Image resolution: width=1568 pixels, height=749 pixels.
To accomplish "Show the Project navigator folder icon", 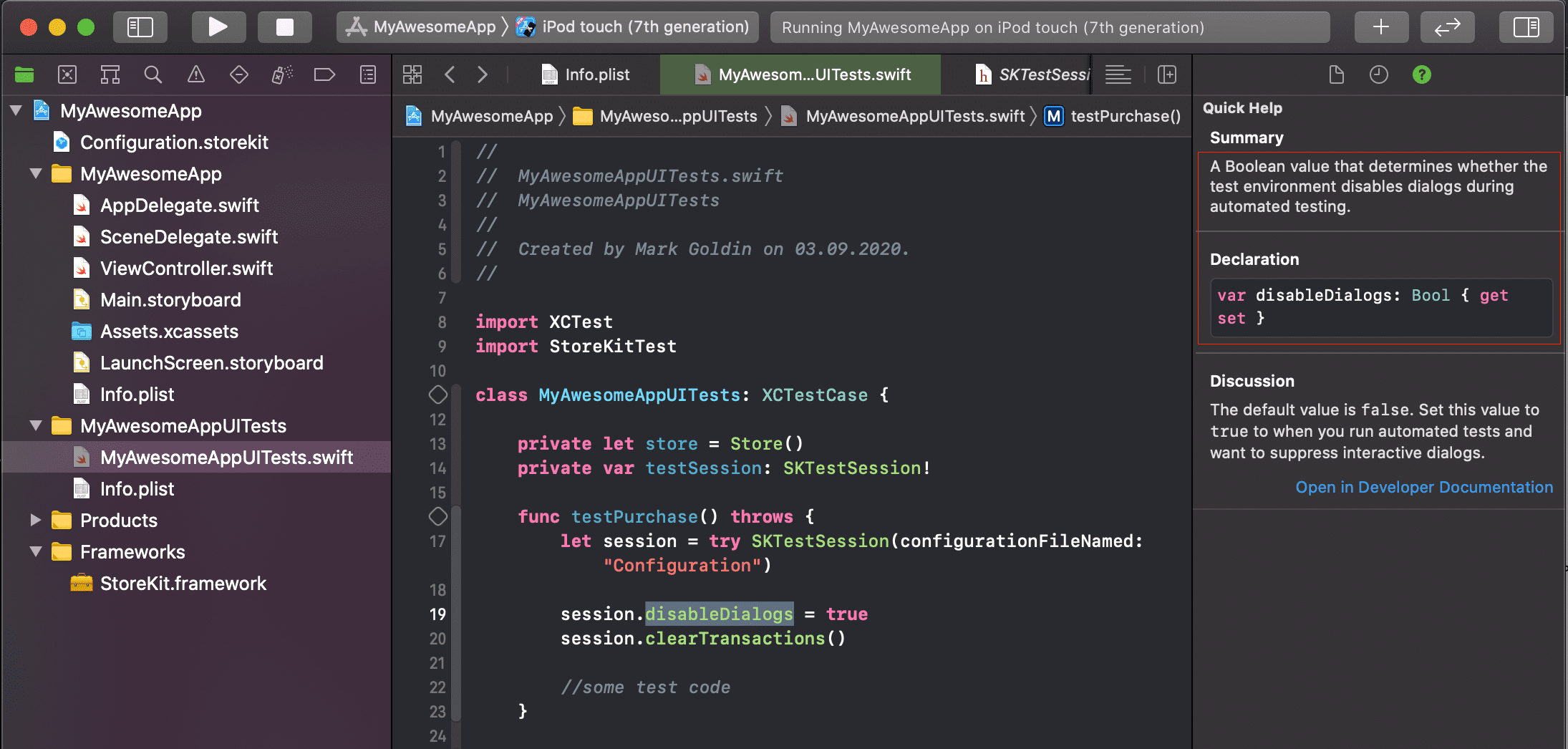I will [x=24, y=74].
